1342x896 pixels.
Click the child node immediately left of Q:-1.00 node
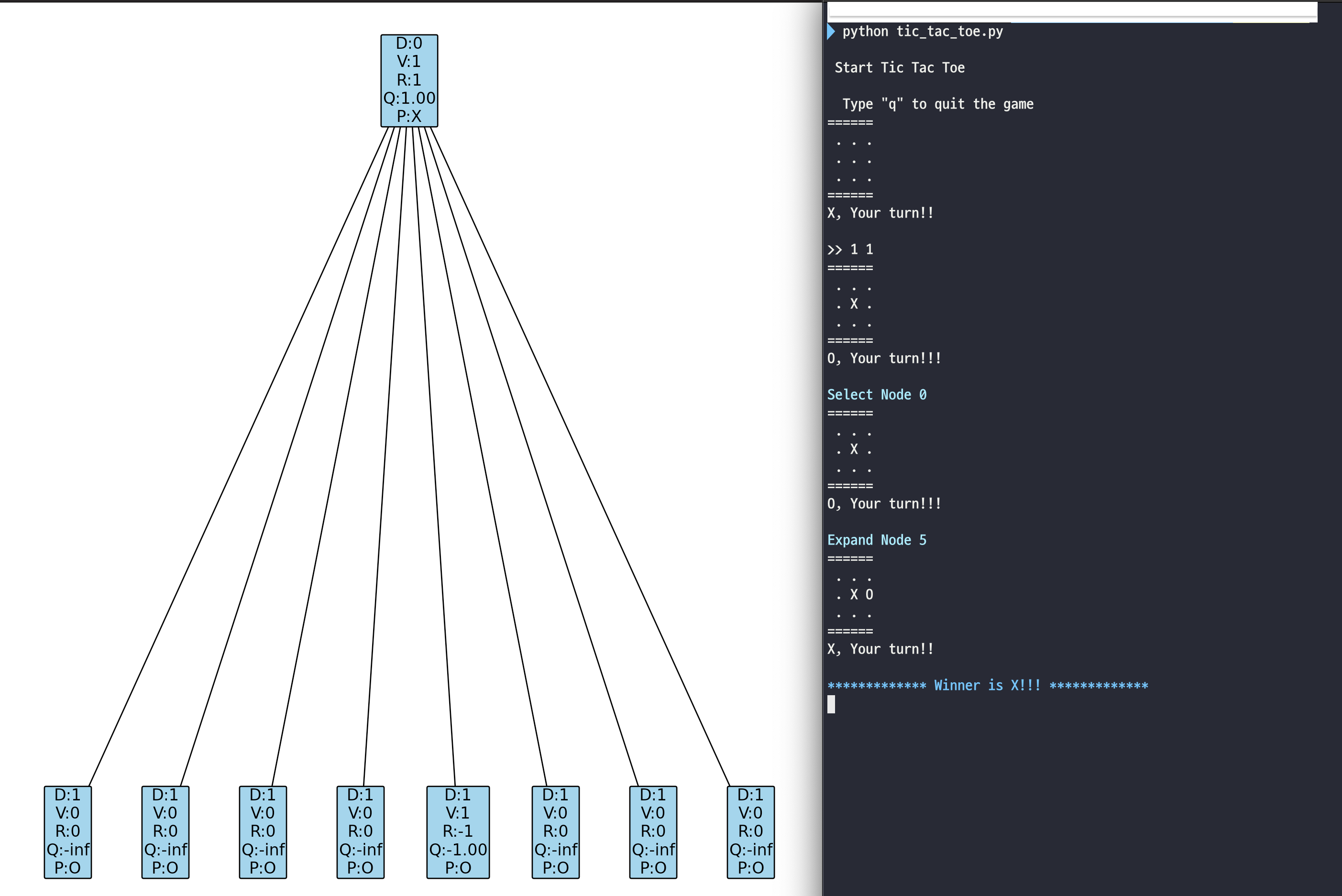coord(360,832)
